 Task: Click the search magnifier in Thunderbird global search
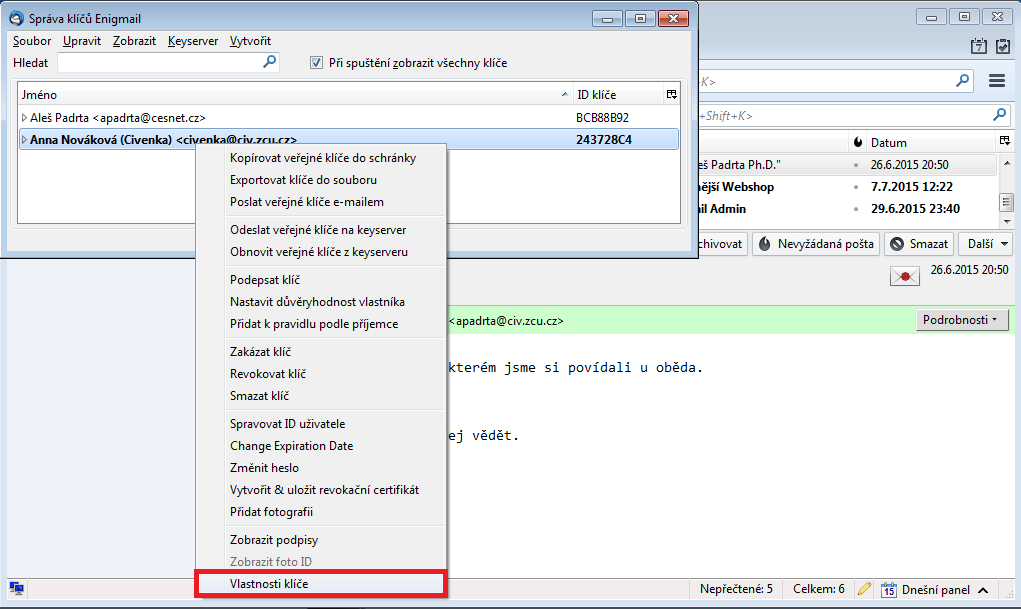962,81
